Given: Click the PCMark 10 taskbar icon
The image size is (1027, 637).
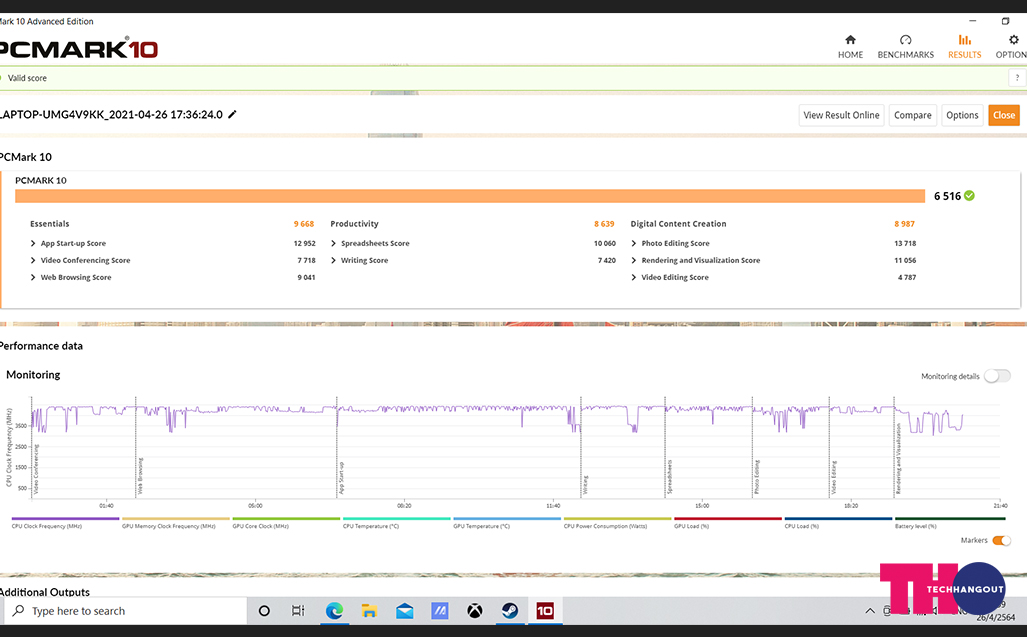Looking at the screenshot, I should 545,611.
